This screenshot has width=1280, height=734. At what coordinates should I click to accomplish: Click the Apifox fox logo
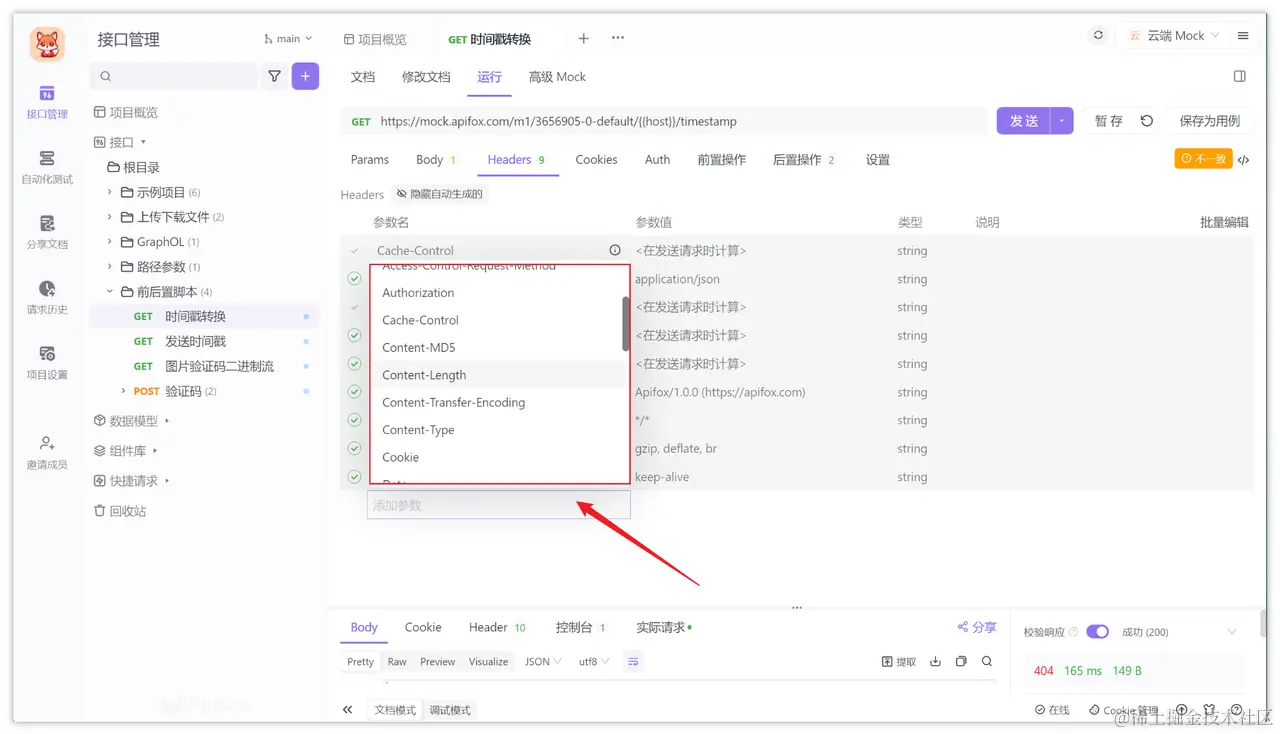(47, 43)
